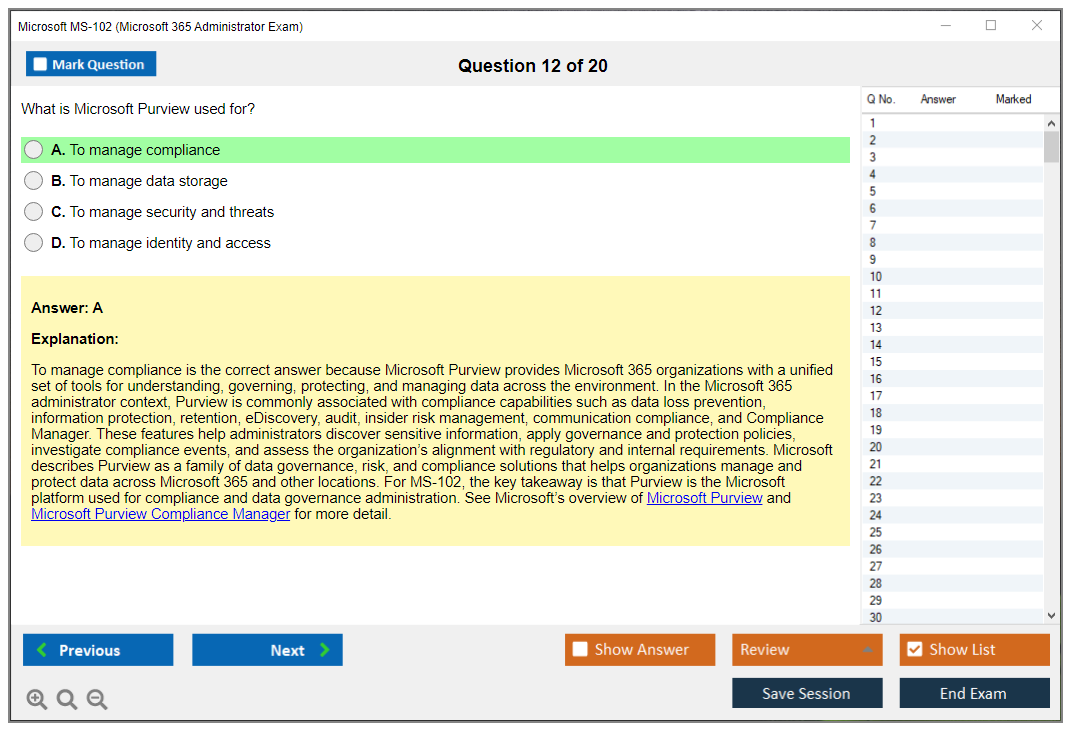Open the Microsoft Purview Compliance Manager link
Viewport: 1075px width, 735px height.
[160, 514]
